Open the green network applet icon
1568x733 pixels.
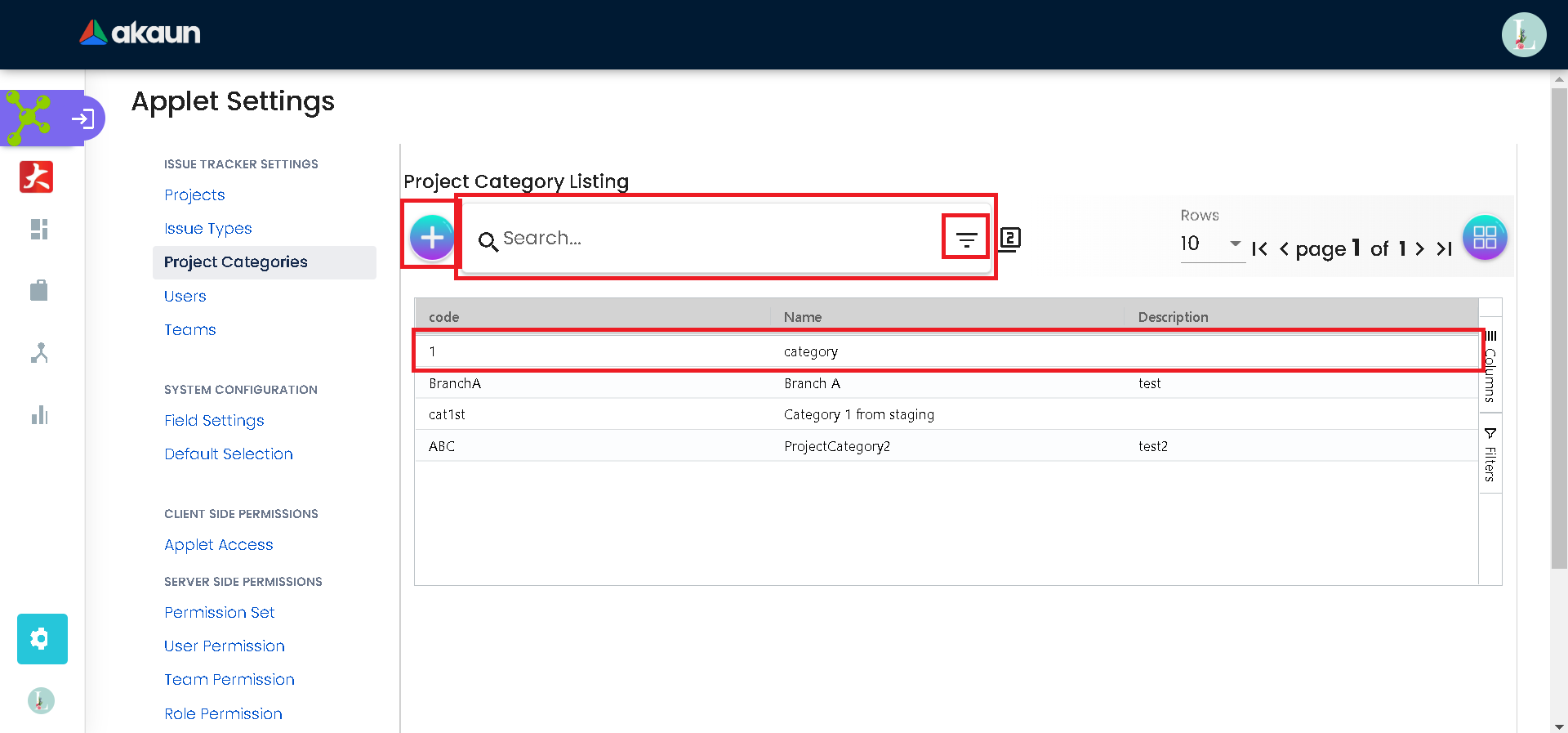[29, 118]
